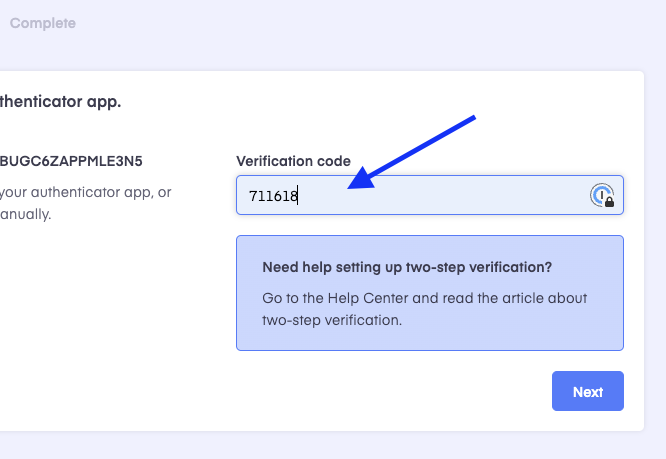Click the secret key text BUGC6ZAPPMLE3N5

(x=71, y=161)
